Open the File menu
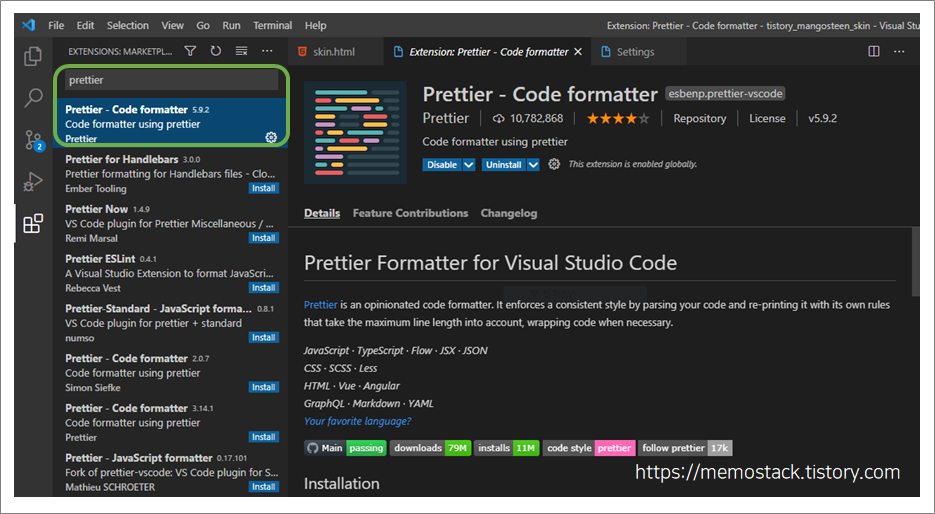The height and width of the screenshot is (514, 935). (56, 25)
